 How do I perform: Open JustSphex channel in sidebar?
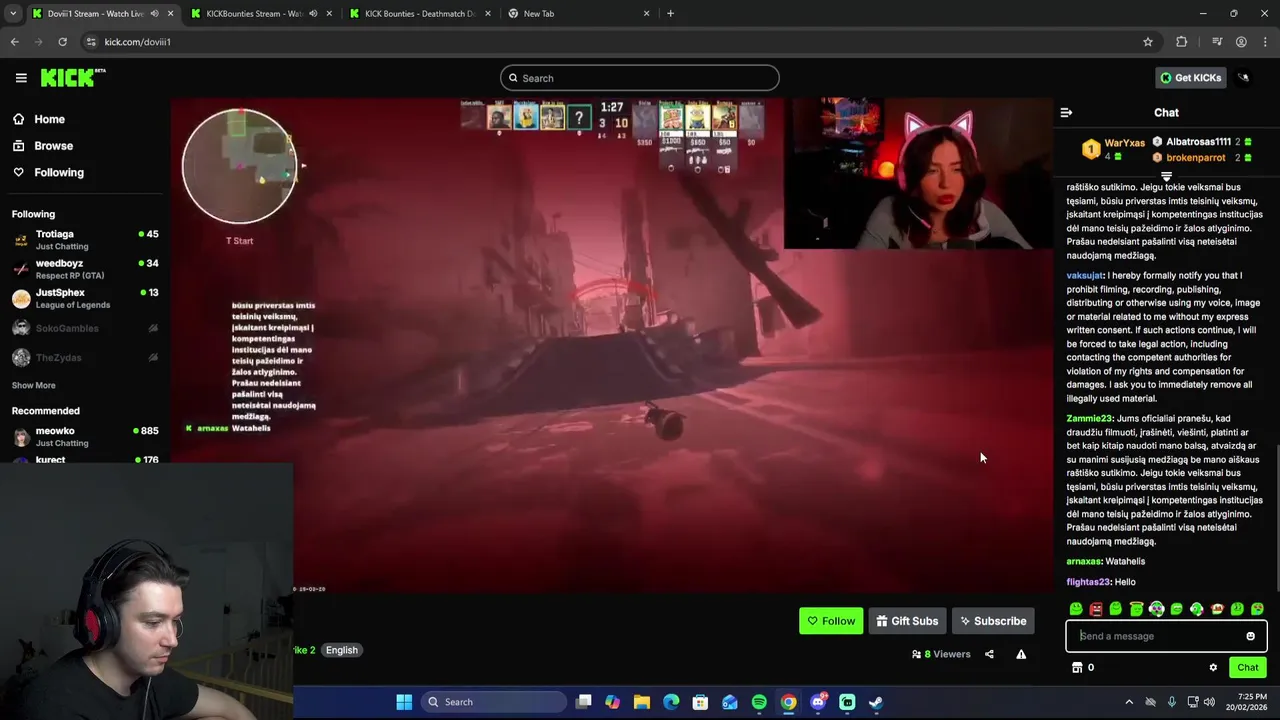click(x=84, y=298)
